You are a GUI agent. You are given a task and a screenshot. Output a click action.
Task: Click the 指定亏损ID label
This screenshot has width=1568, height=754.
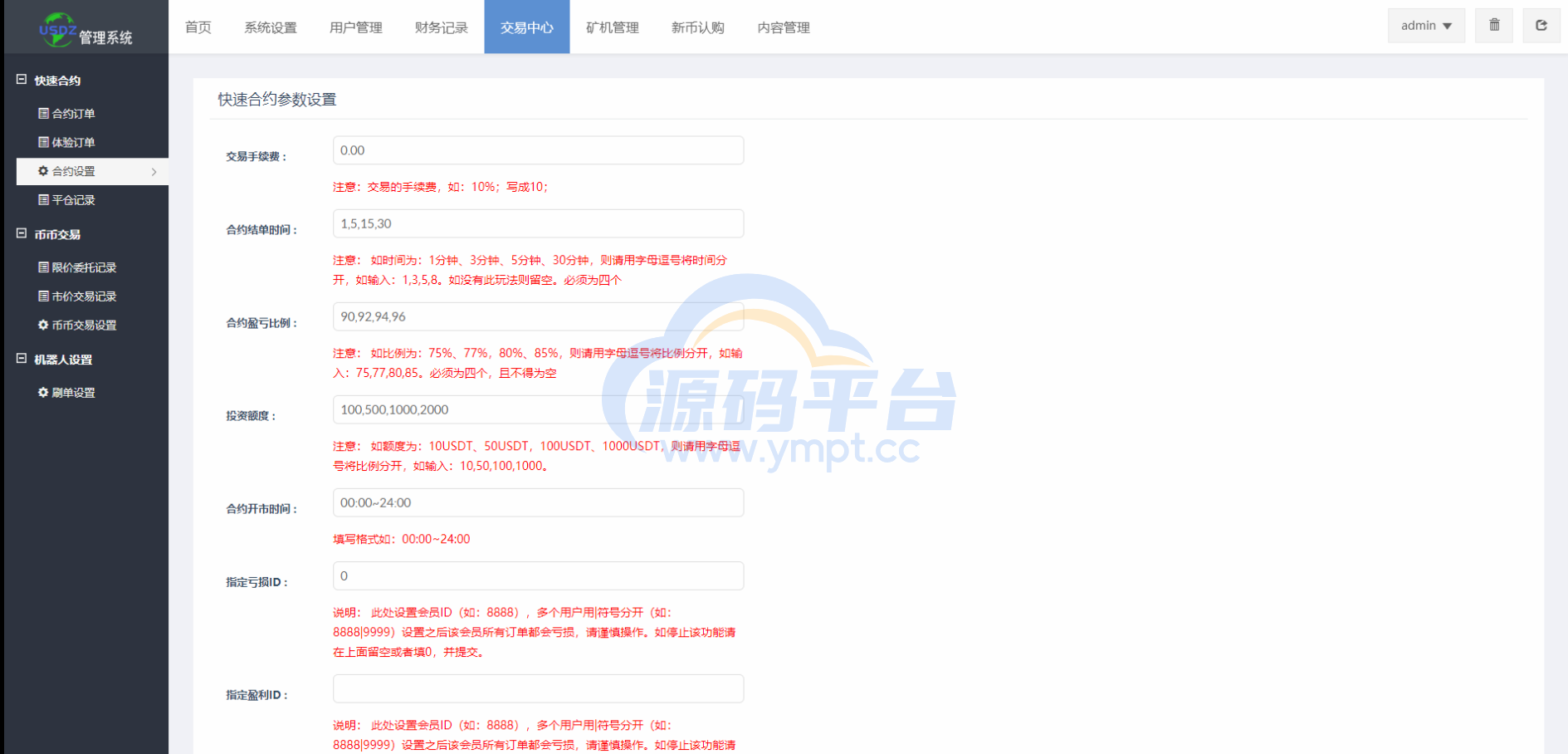coord(257,581)
